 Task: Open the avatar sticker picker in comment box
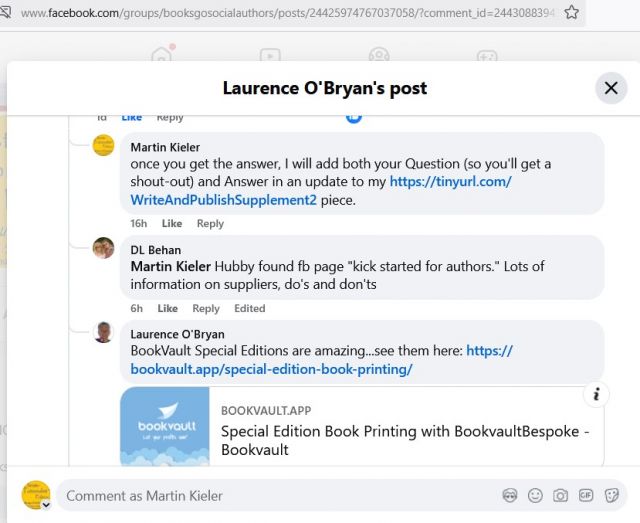tap(510, 495)
